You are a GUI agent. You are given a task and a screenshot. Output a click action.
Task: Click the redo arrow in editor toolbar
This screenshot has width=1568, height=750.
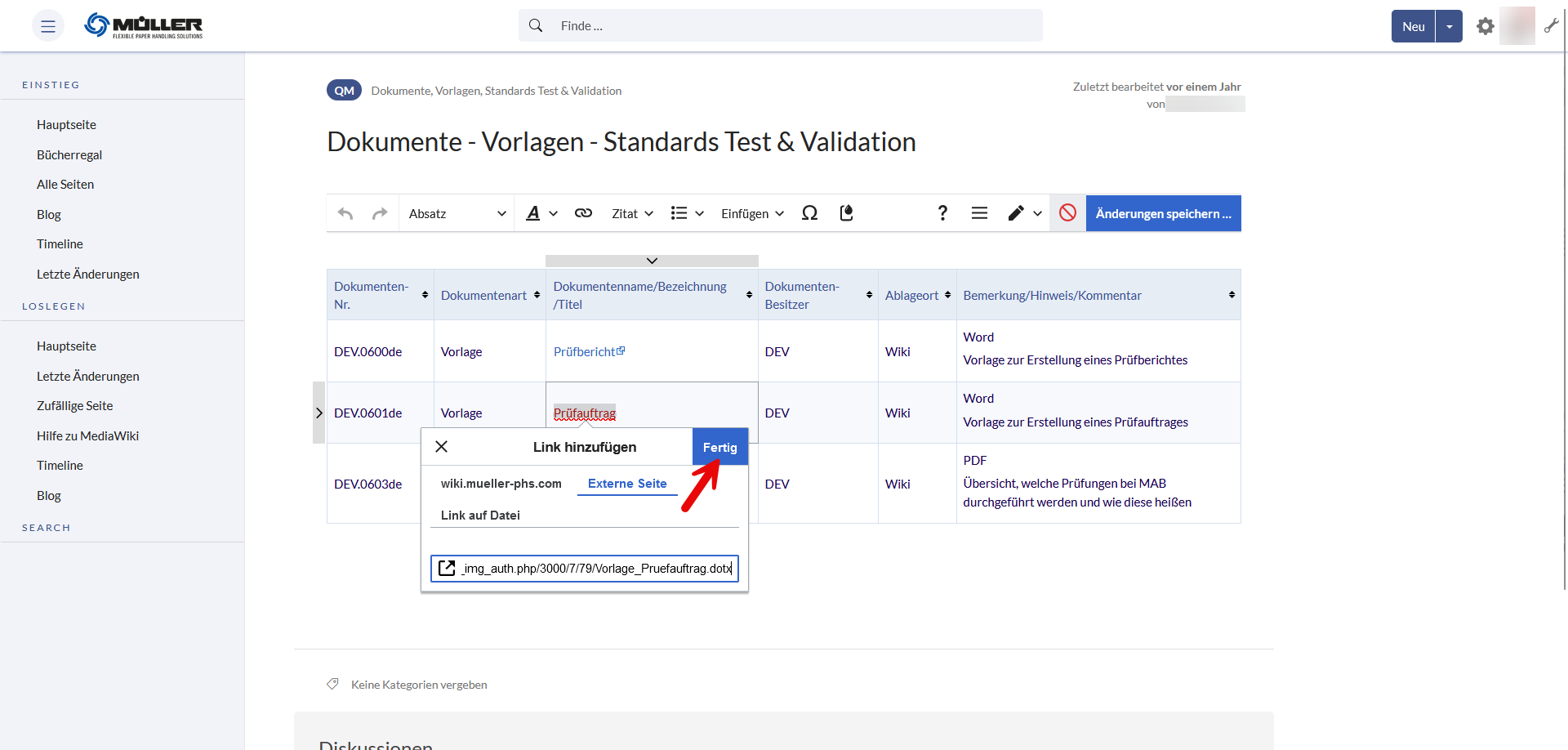pos(380,213)
